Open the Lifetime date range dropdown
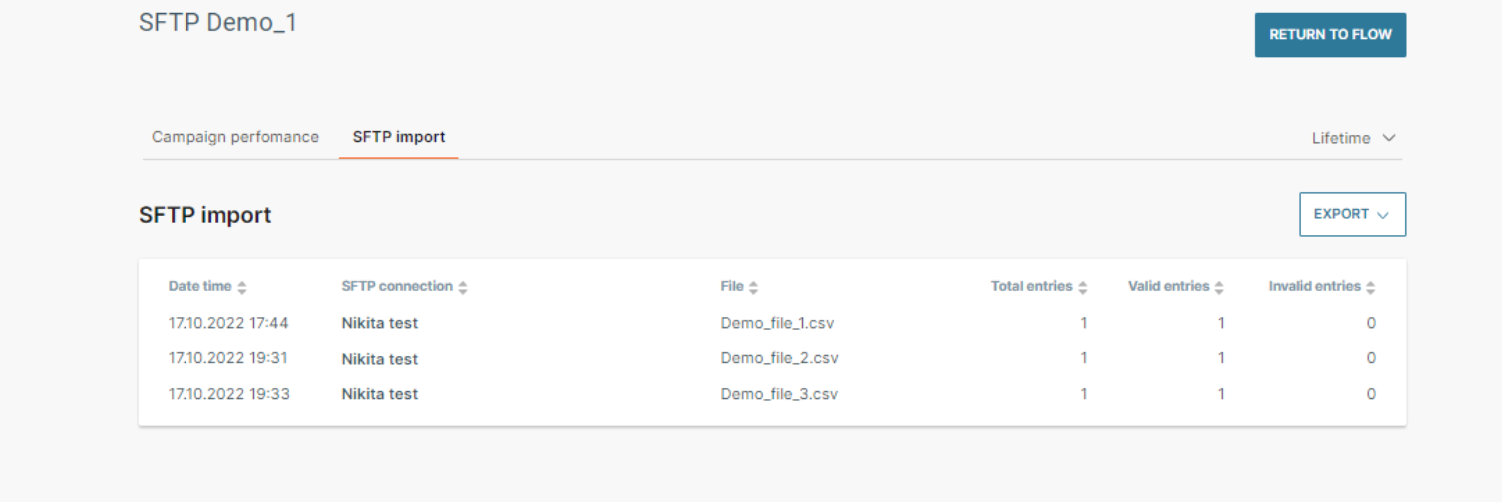Viewport: 1502px width, 502px height. pyautogui.click(x=1352, y=138)
